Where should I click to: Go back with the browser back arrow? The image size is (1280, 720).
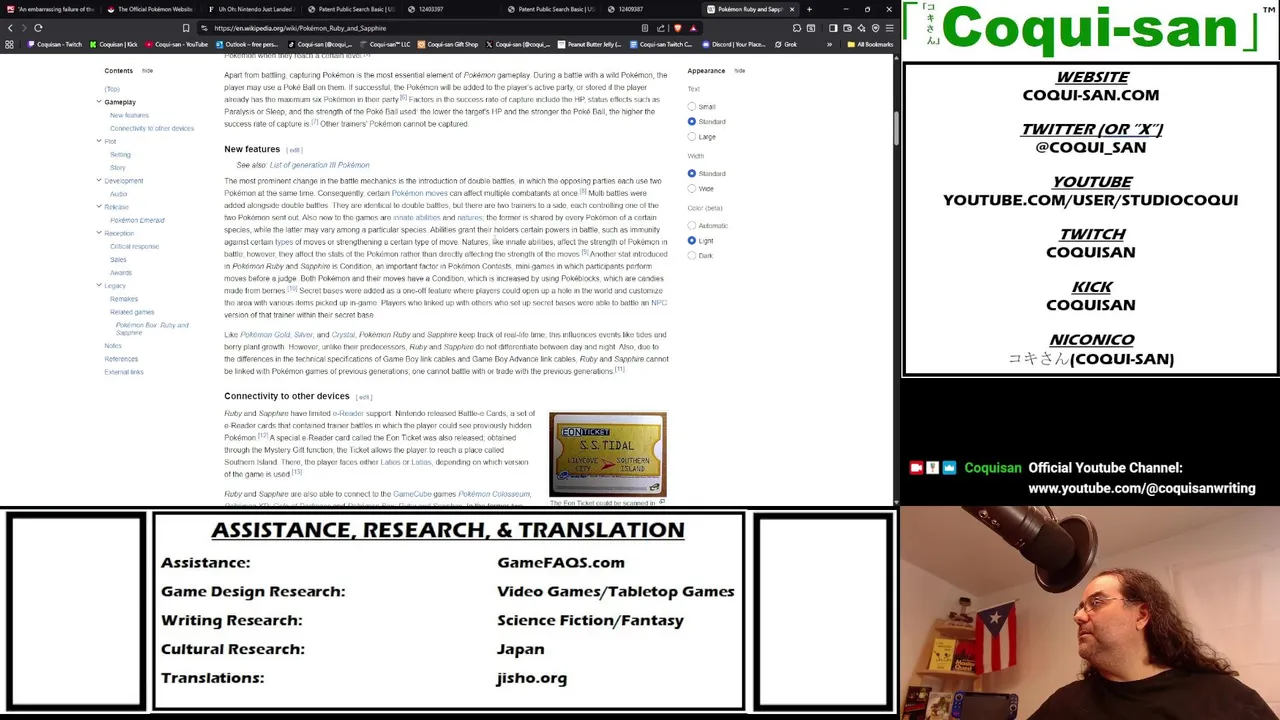(10, 28)
